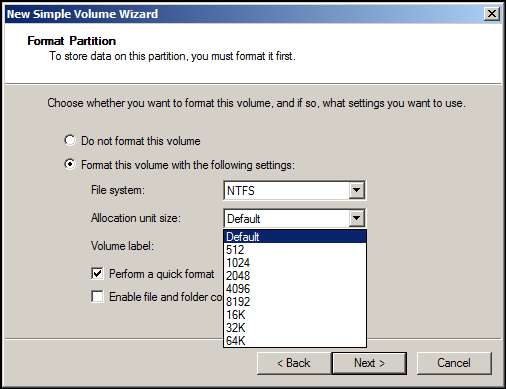Click the 'Allocation unit size:' label
Screen dimensions: 506x389
[136, 218]
